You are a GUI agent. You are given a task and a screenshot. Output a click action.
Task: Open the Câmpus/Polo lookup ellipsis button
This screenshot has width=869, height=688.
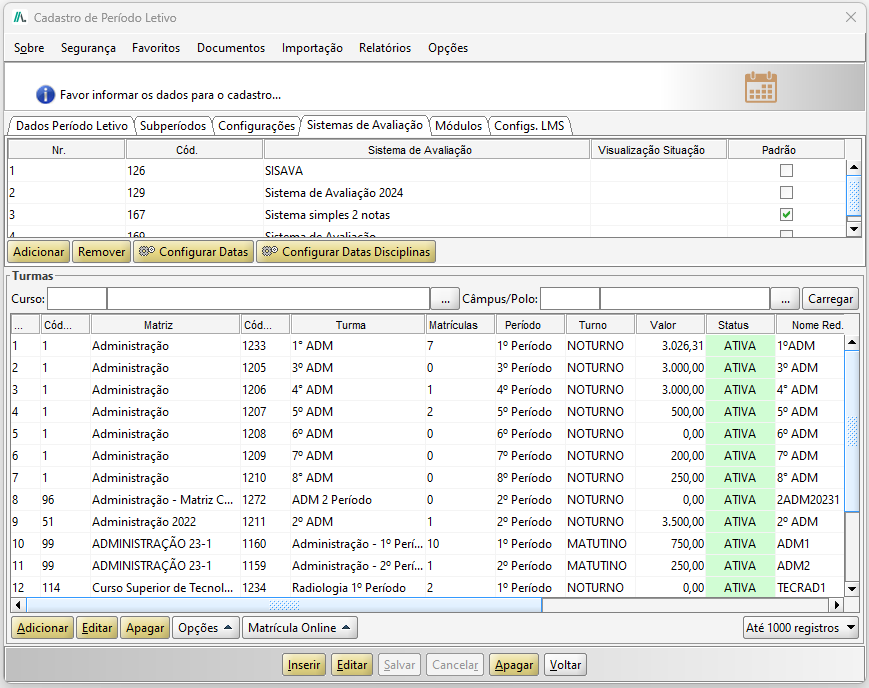click(785, 299)
